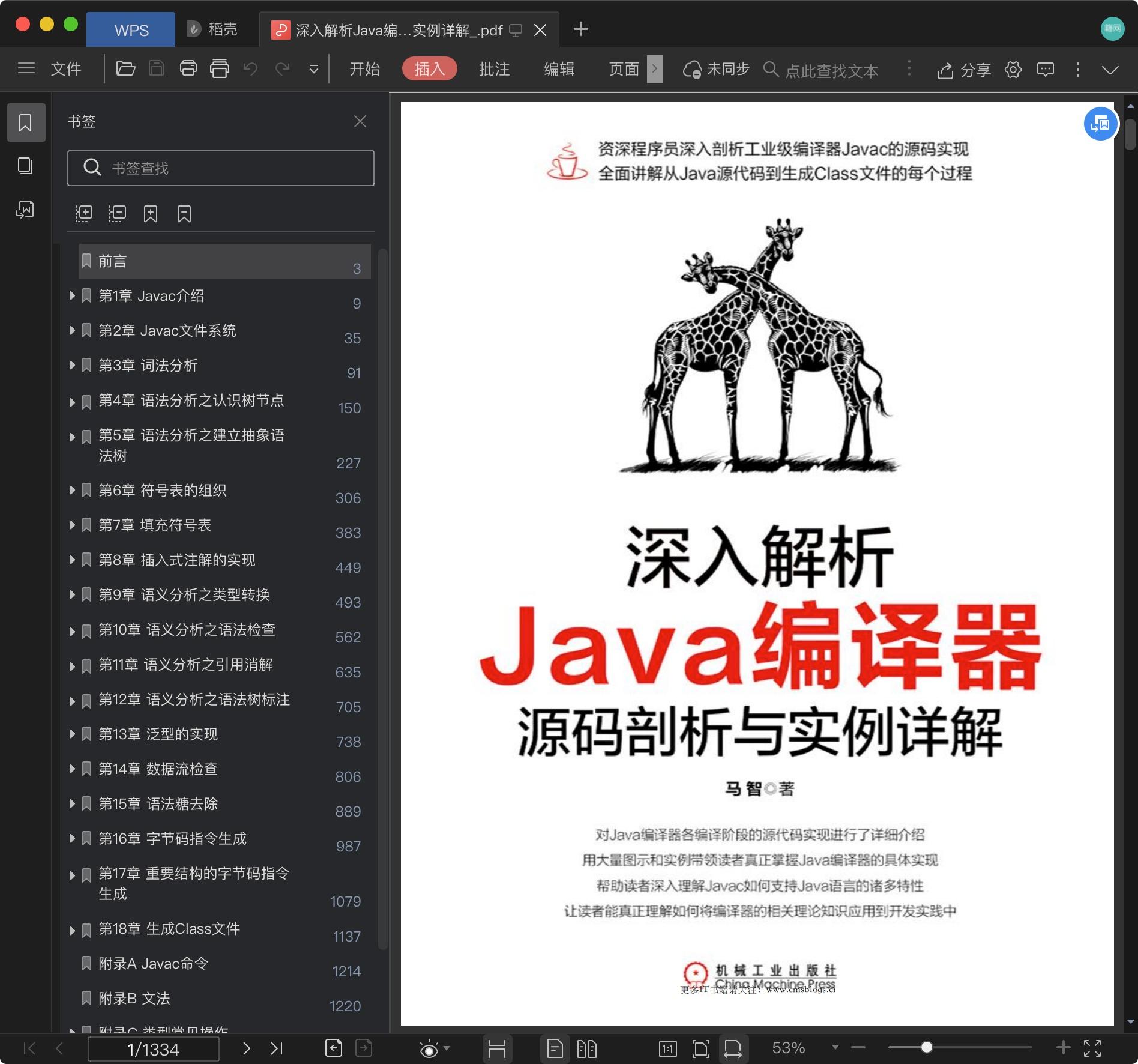1138x1064 pixels.
Task: Click the undo arrow icon
Action: tap(250, 69)
